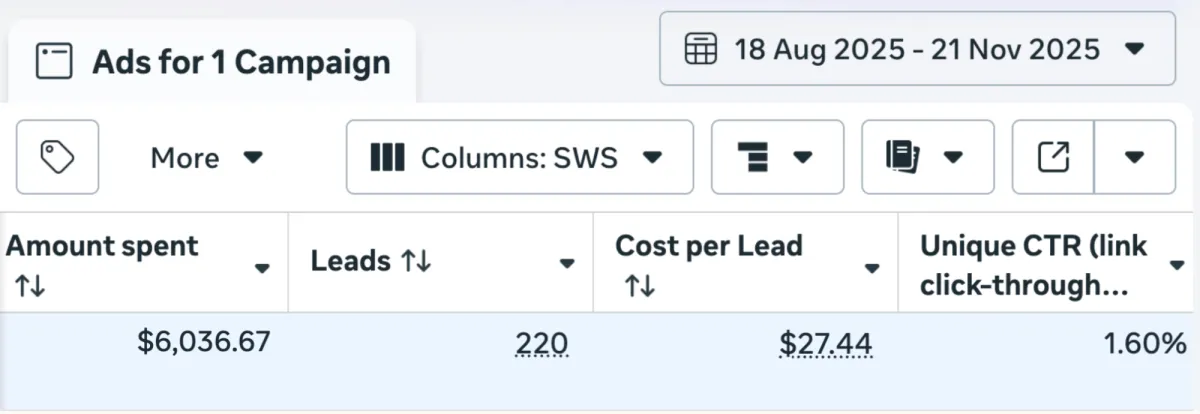Expand Amount spent column options caret
Image resolution: width=1200 pixels, height=414 pixels.
[x=262, y=268]
